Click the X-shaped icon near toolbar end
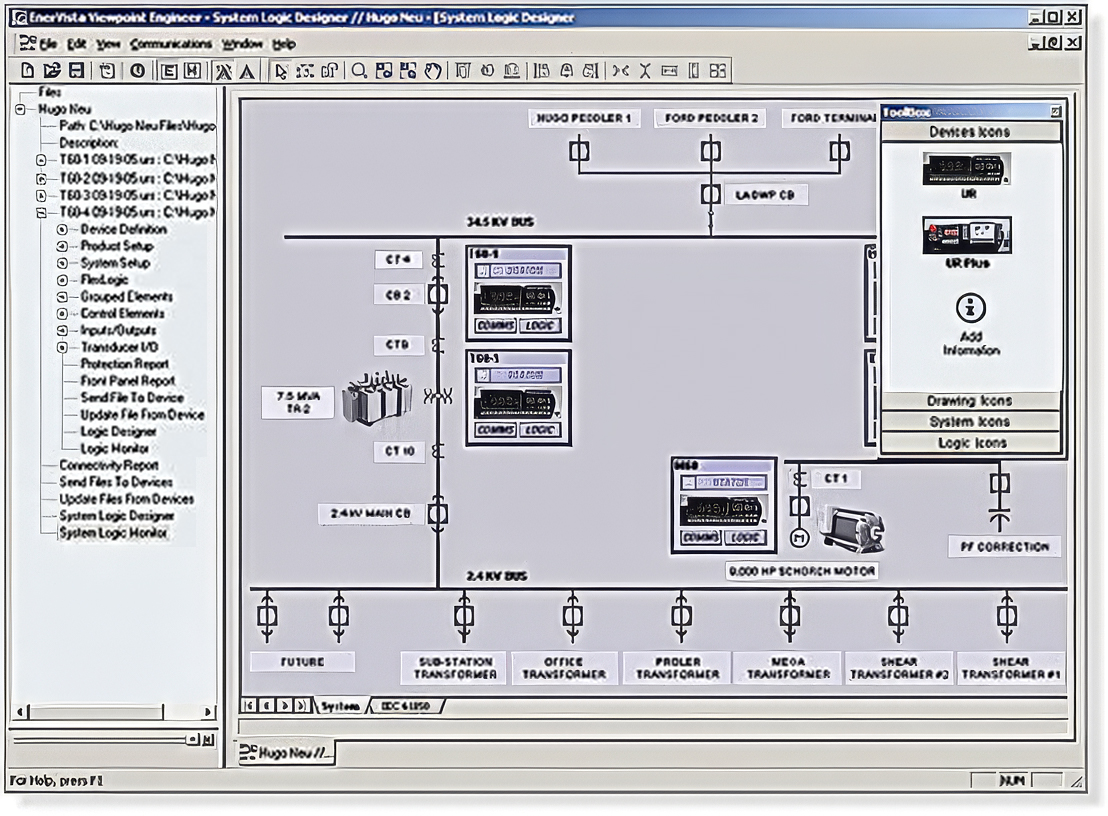 point(644,71)
